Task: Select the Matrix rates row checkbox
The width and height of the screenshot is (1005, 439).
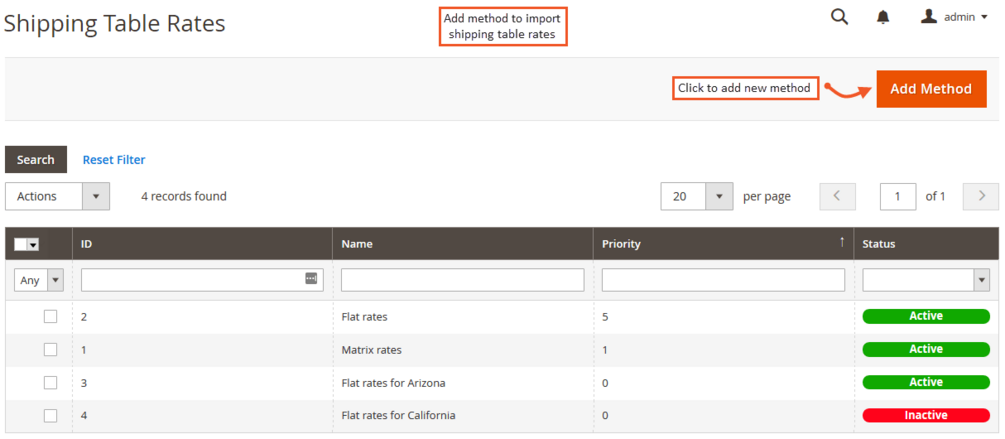Action: (51, 350)
